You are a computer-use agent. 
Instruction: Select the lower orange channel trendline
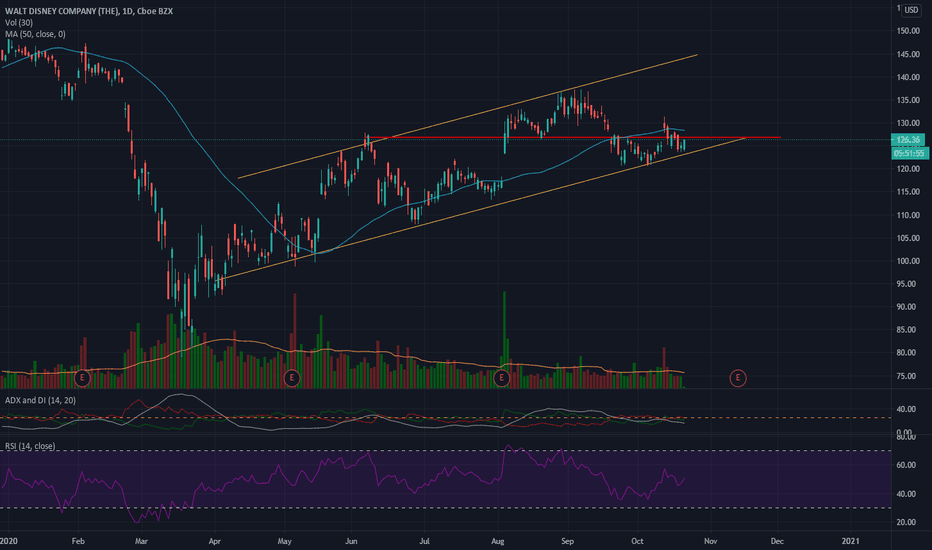coord(481,208)
